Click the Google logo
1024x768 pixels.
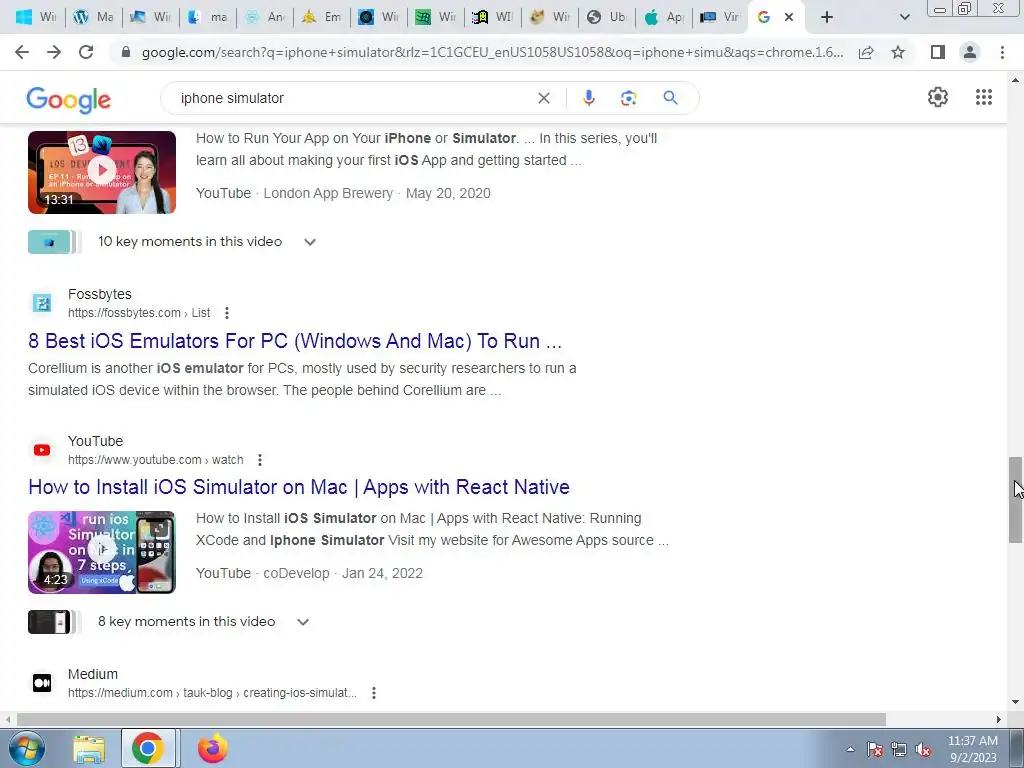coord(69,100)
